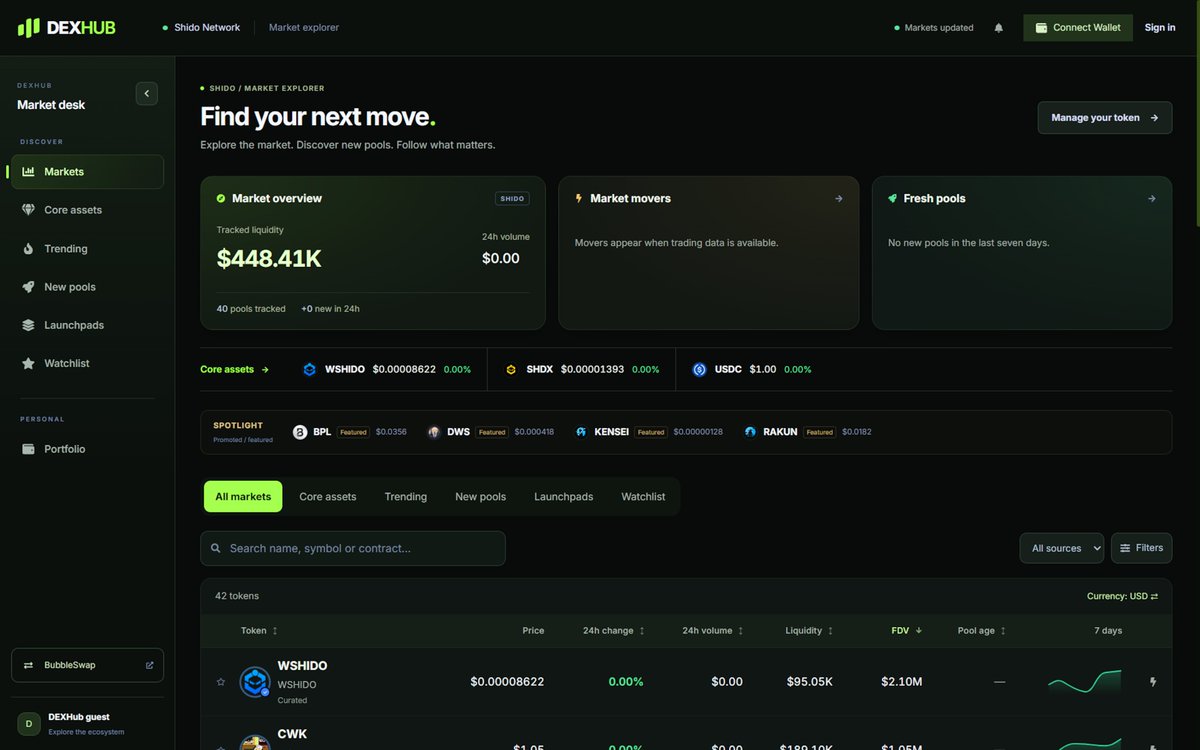Switch to the Watchlist tab
Screen dimensions: 1200x750
click(643, 497)
